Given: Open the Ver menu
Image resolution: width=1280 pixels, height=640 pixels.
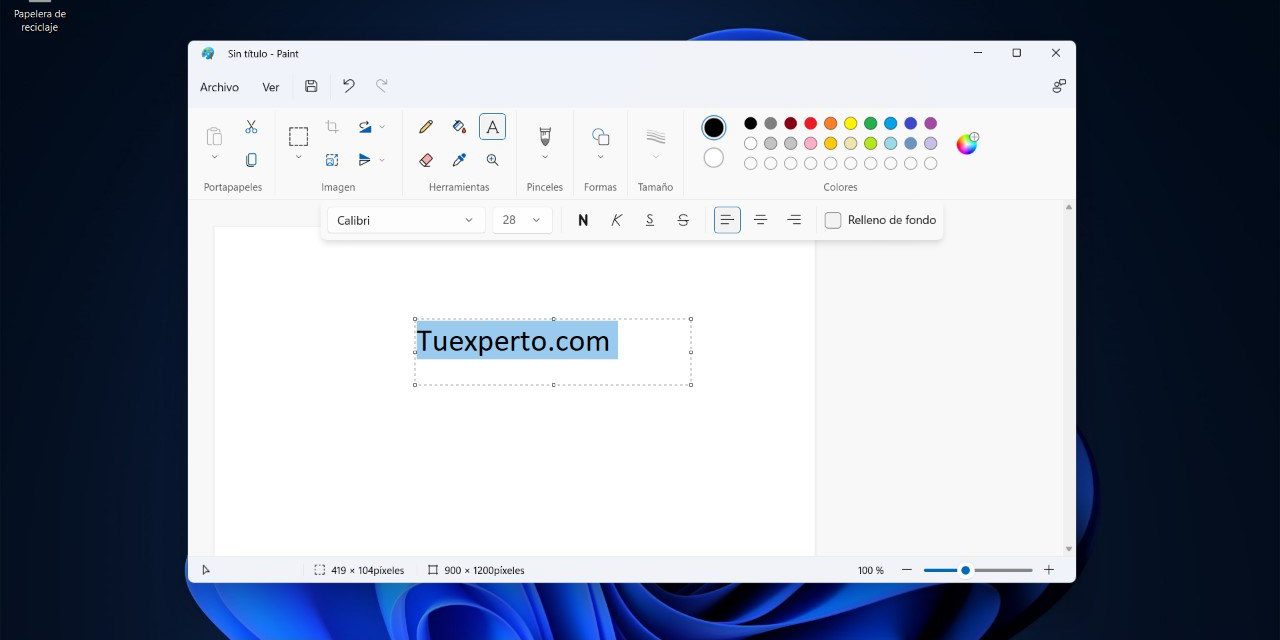Looking at the screenshot, I should [271, 87].
